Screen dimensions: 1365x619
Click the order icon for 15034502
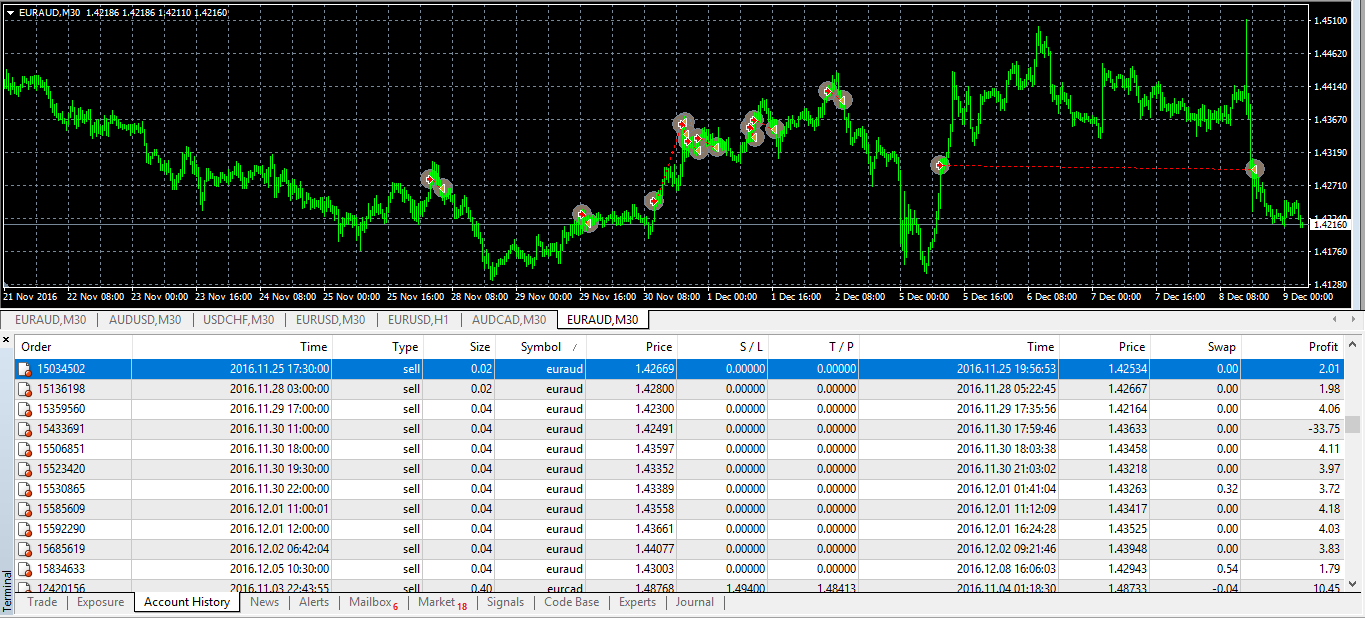25,369
